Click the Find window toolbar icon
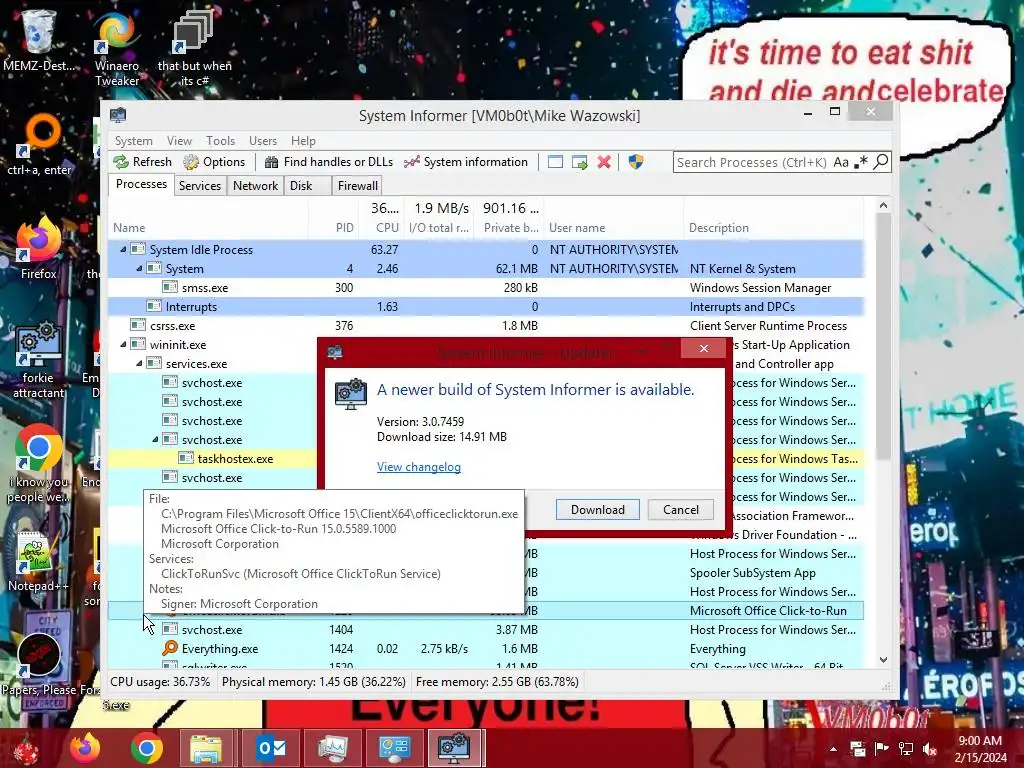The width and height of the screenshot is (1024, 768). point(555,162)
